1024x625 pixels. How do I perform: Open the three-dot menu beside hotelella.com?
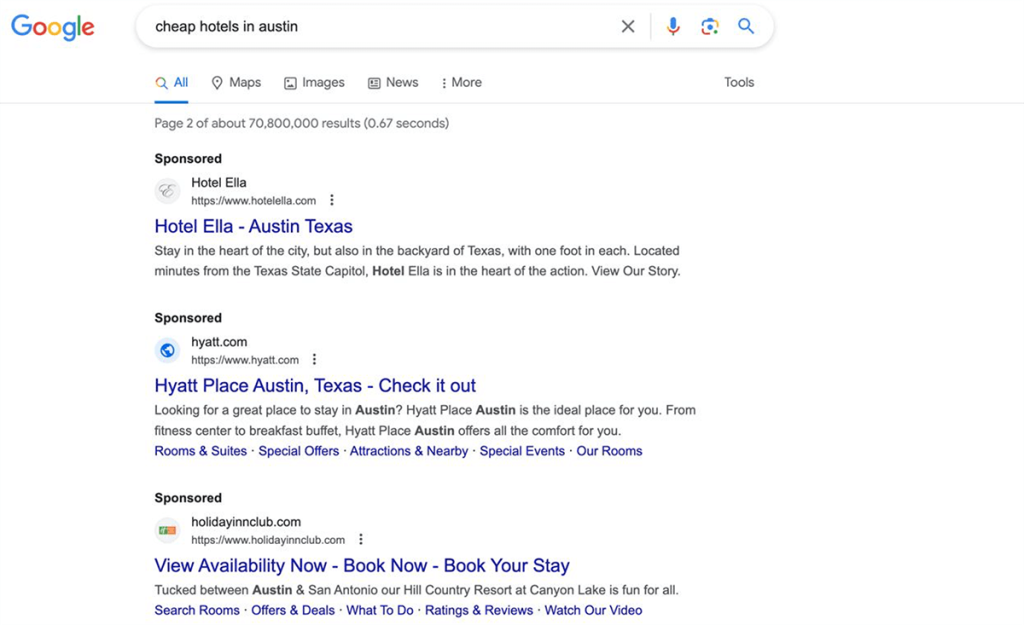click(x=331, y=200)
